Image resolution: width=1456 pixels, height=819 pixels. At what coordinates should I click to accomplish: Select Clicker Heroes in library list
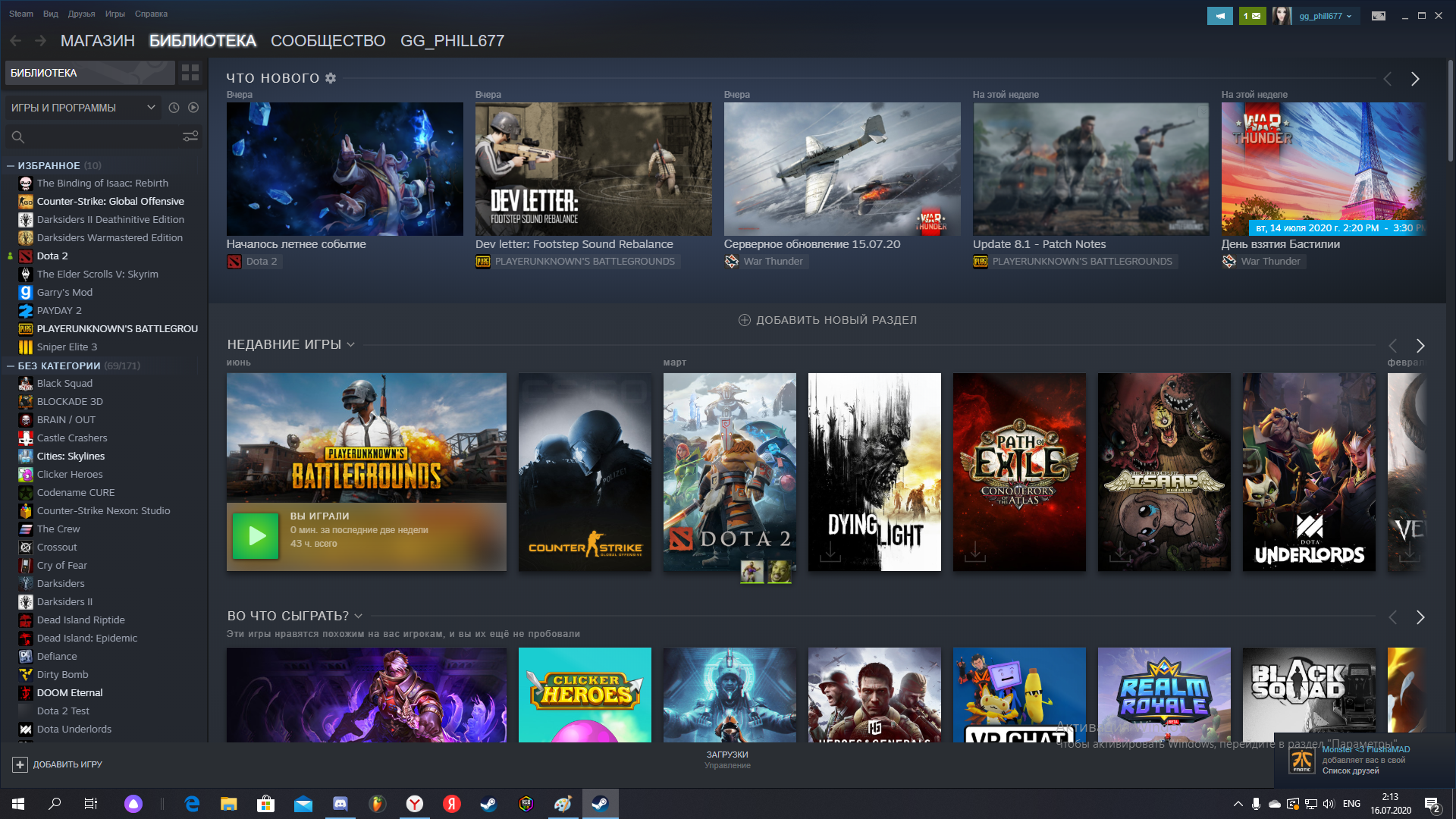(x=70, y=475)
